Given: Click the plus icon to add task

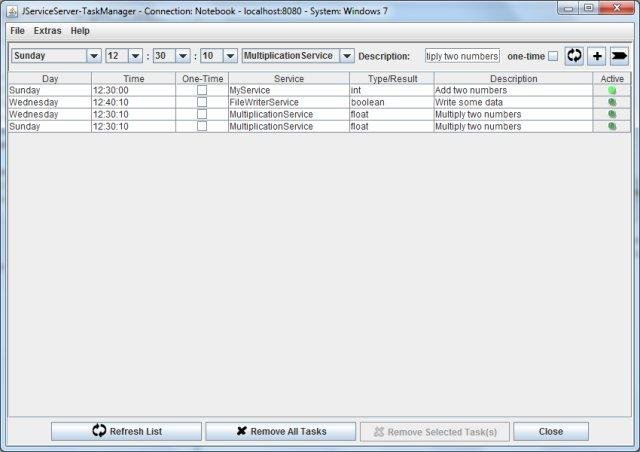Looking at the screenshot, I should pyautogui.click(x=597, y=56).
